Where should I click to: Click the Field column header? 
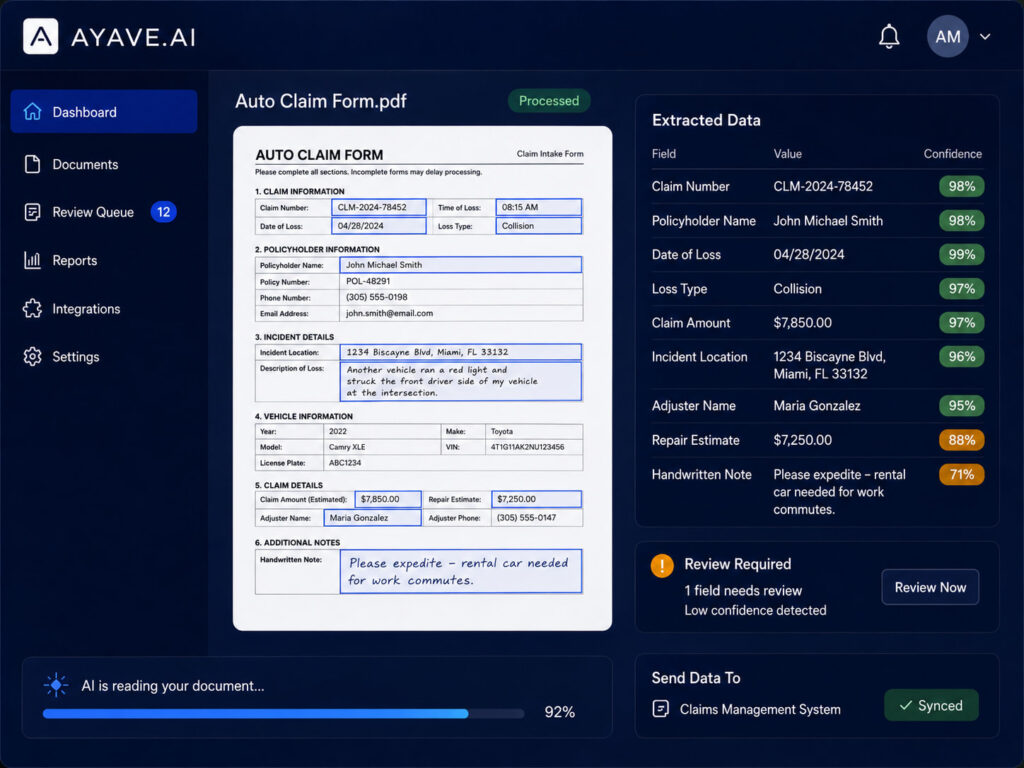(x=664, y=153)
